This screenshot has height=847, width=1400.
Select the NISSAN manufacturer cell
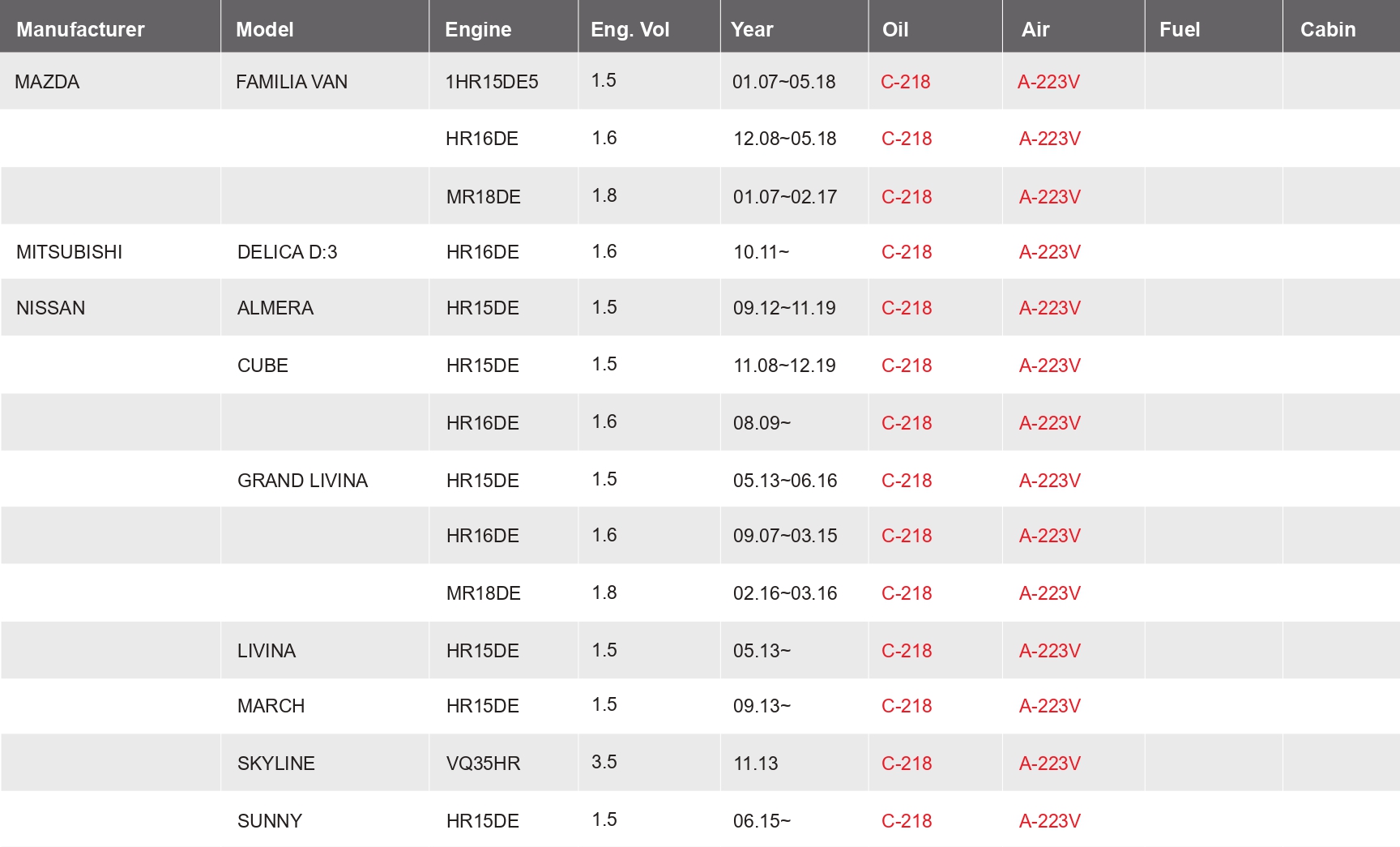coord(50,308)
